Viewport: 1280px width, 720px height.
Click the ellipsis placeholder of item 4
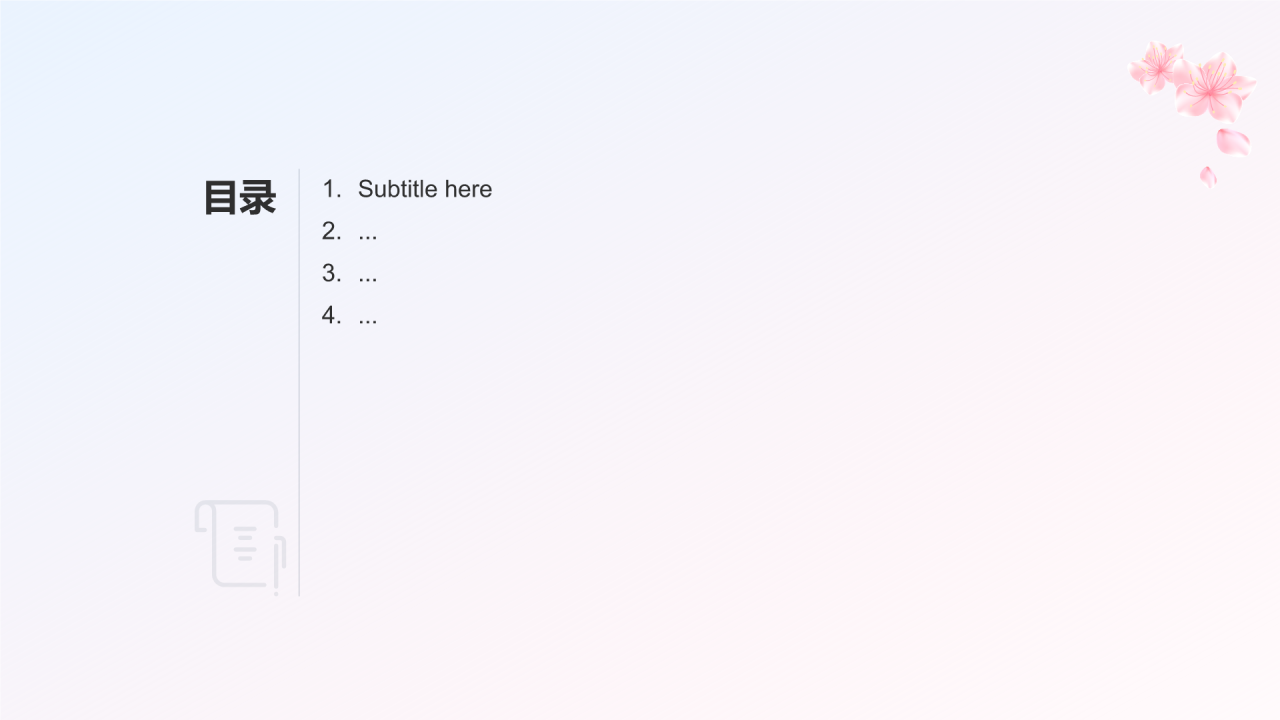pos(368,322)
